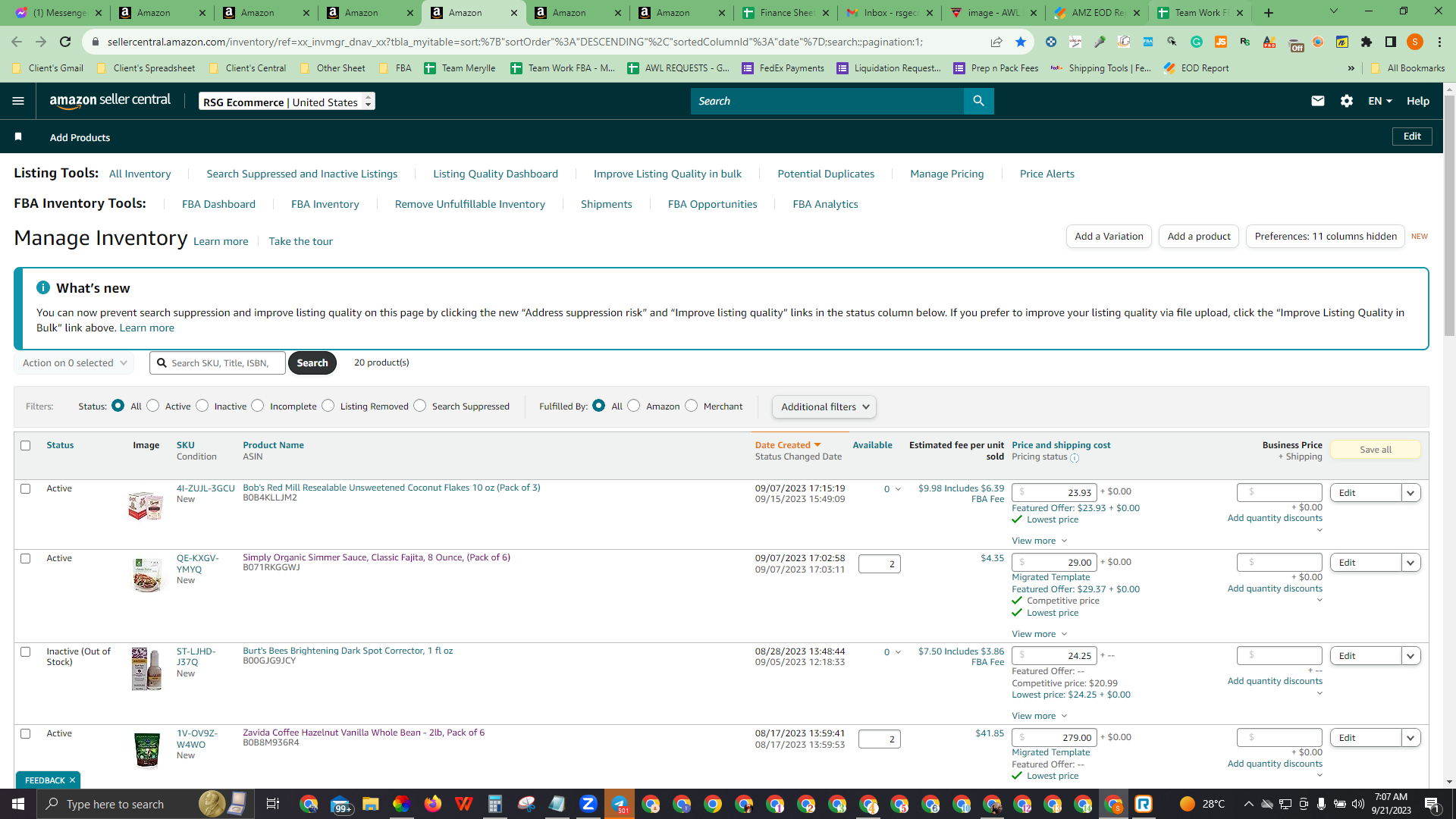
Task: Launch Firefox from the taskbar
Action: coord(432,804)
